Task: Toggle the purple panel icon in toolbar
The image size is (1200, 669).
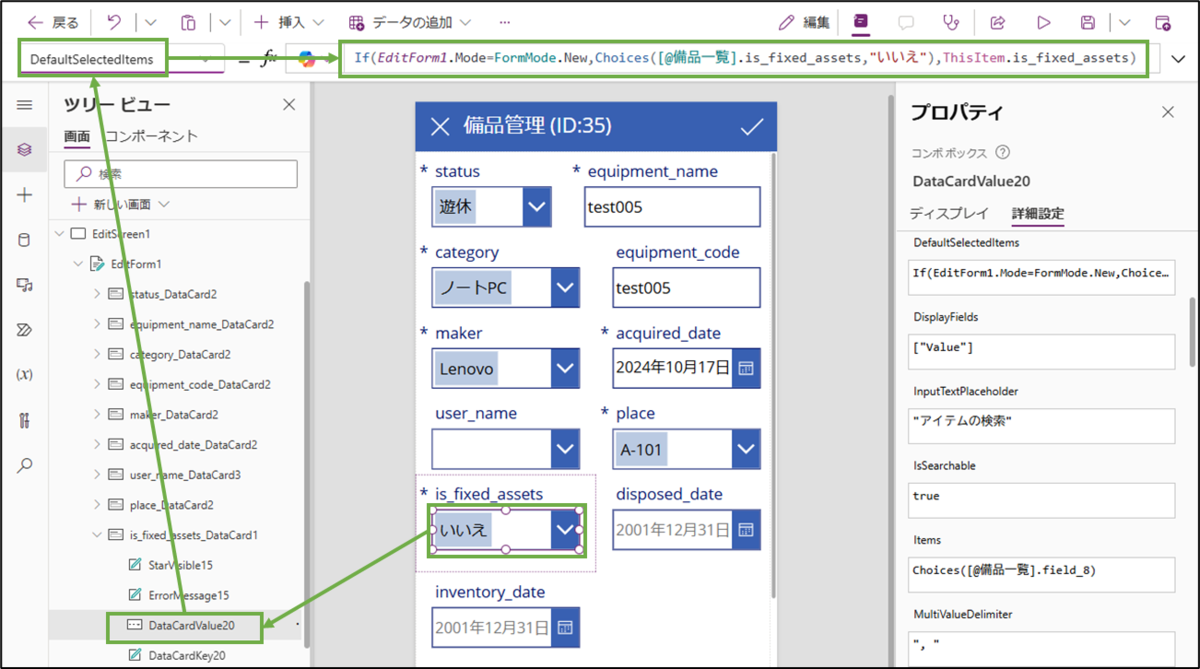Action: coord(861,22)
